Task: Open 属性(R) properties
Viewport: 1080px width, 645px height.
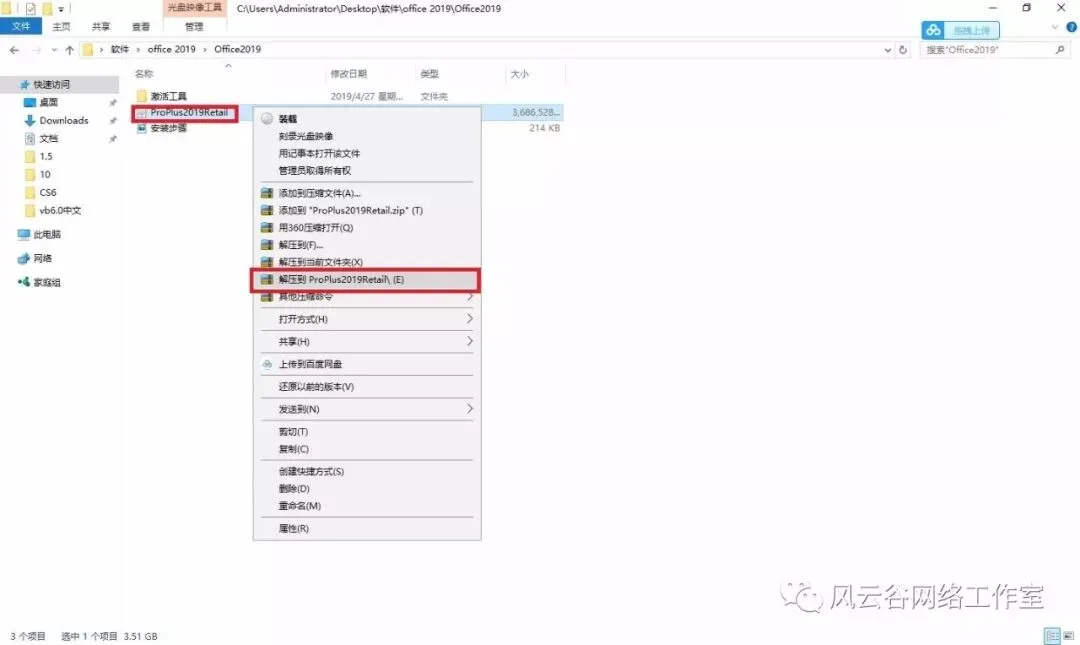Action: [x=293, y=529]
